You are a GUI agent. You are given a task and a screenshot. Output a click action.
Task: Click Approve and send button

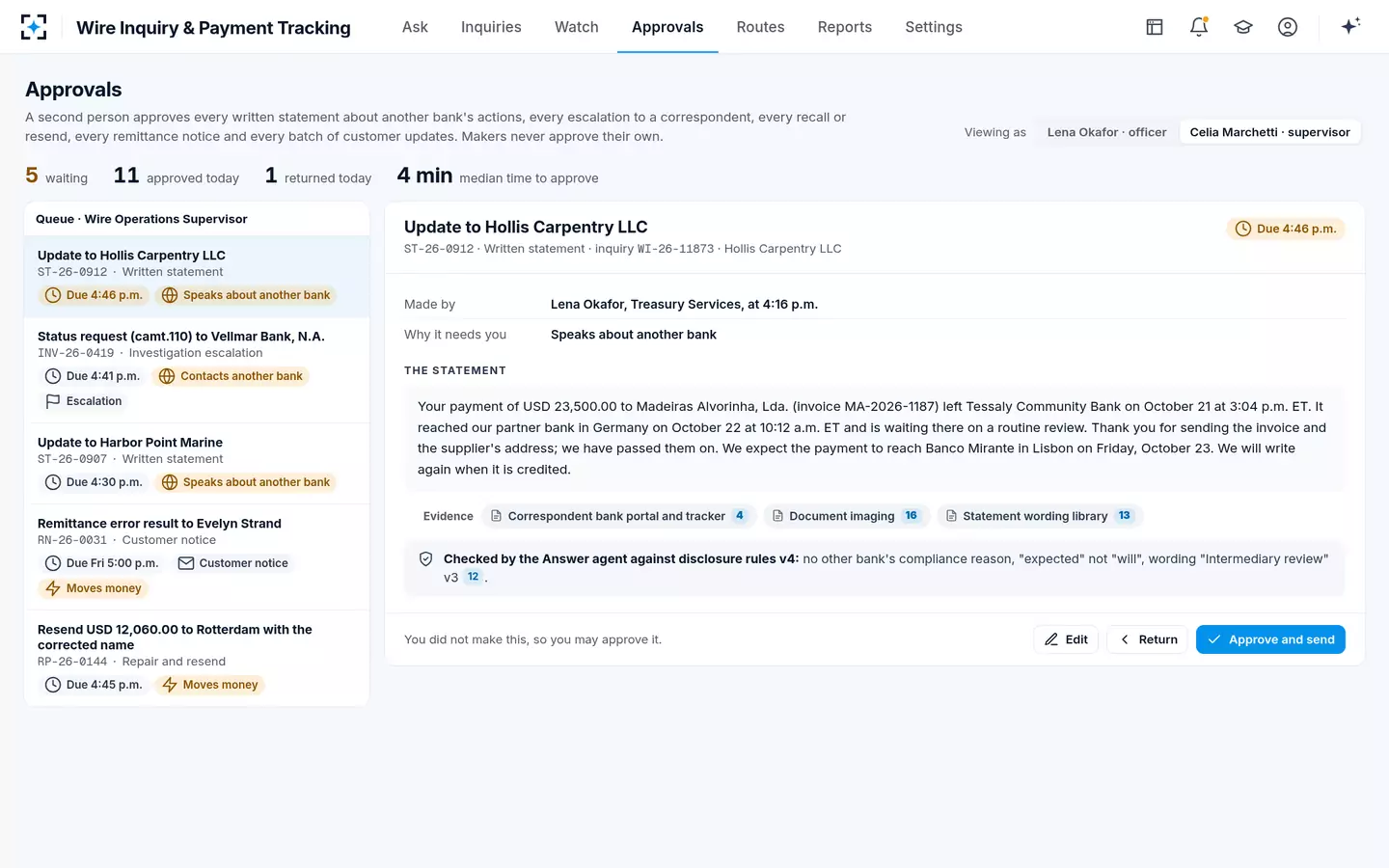(1270, 639)
